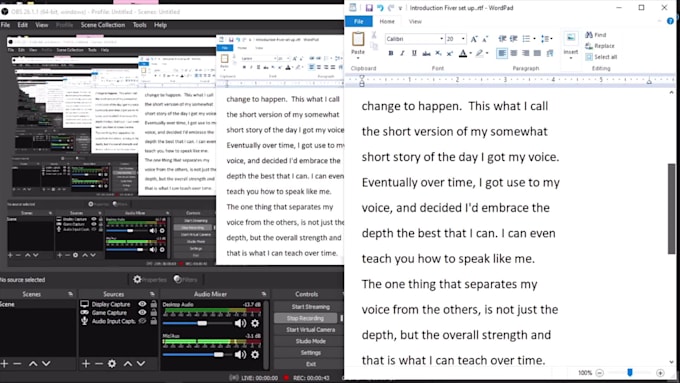Toggle visibility of Audio Input Capture source
This screenshot has height=383, width=680.
142,321
